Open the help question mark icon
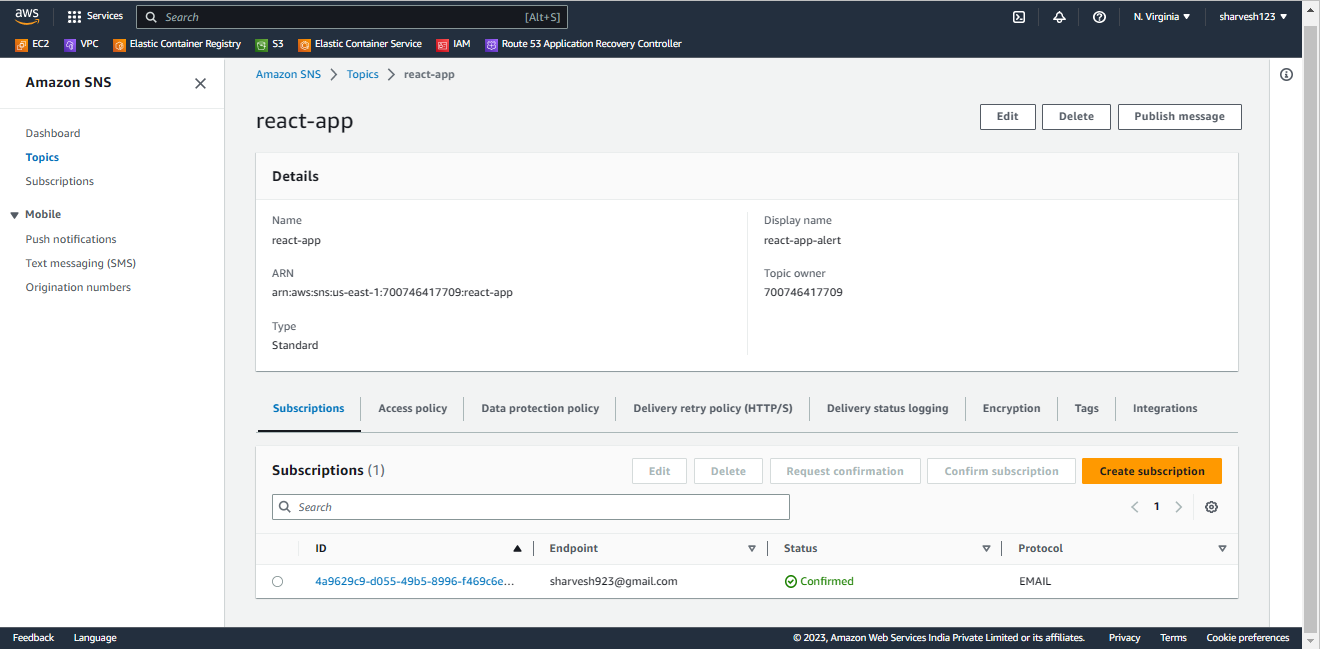 1099,16
